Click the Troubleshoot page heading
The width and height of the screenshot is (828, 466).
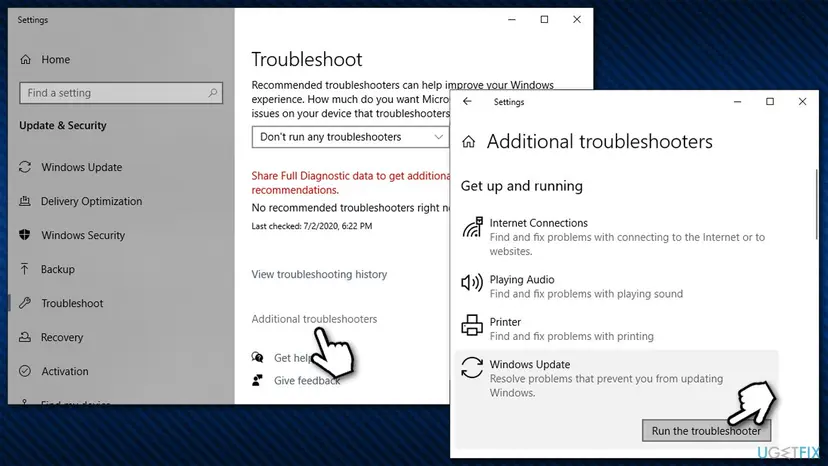click(x=307, y=59)
